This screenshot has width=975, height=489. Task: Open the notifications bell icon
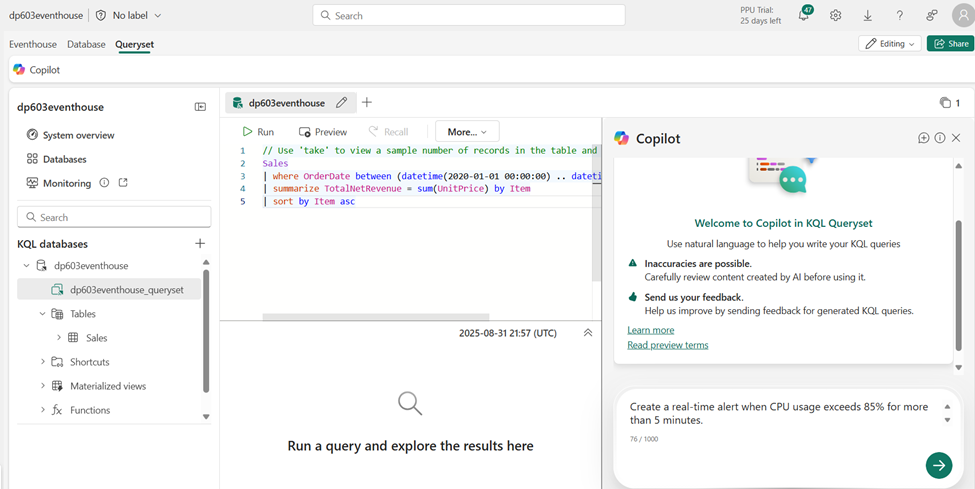coord(804,15)
